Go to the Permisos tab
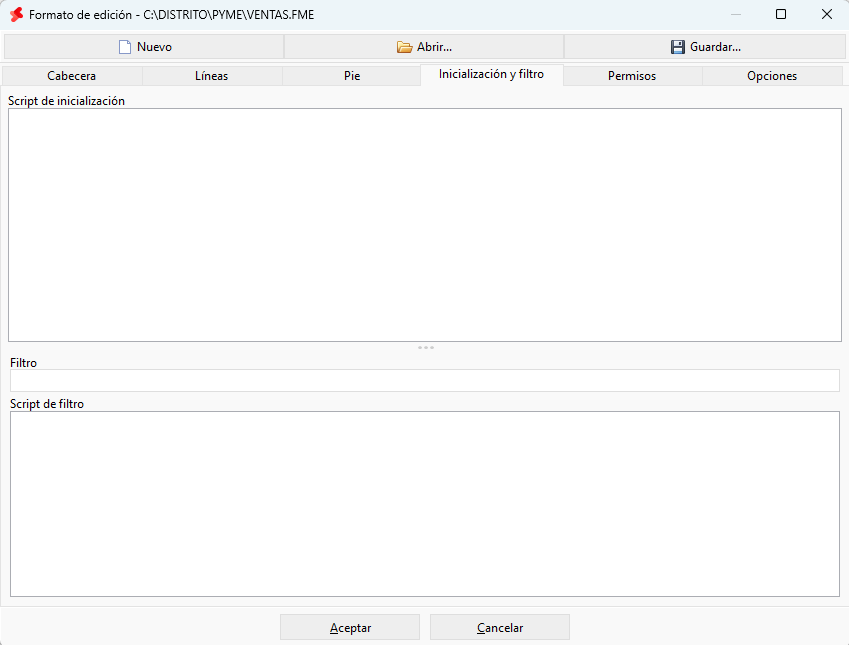849x645 pixels. [632, 76]
